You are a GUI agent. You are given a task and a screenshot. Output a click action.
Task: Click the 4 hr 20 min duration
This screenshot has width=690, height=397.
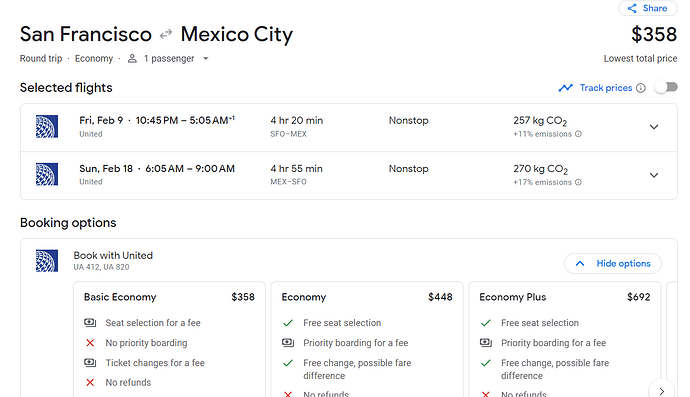297,121
